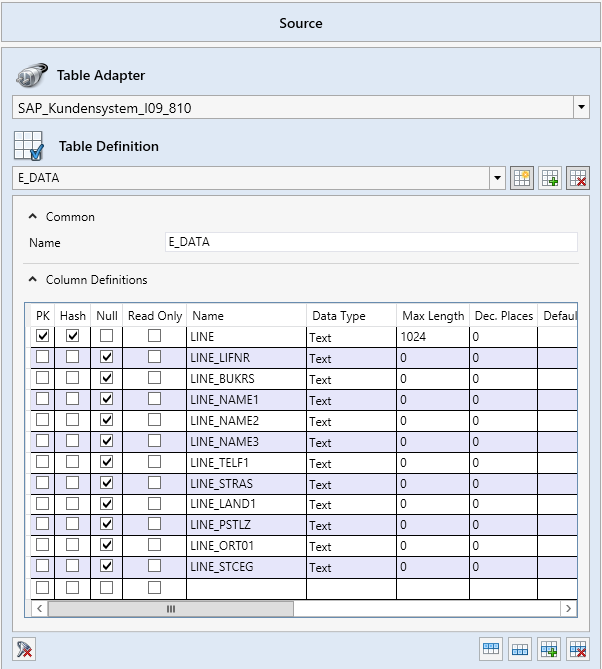The height and width of the screenshot is (669, 602).
Task: Click the adapter icon with red X at bottom left
Action: point(24,648)
